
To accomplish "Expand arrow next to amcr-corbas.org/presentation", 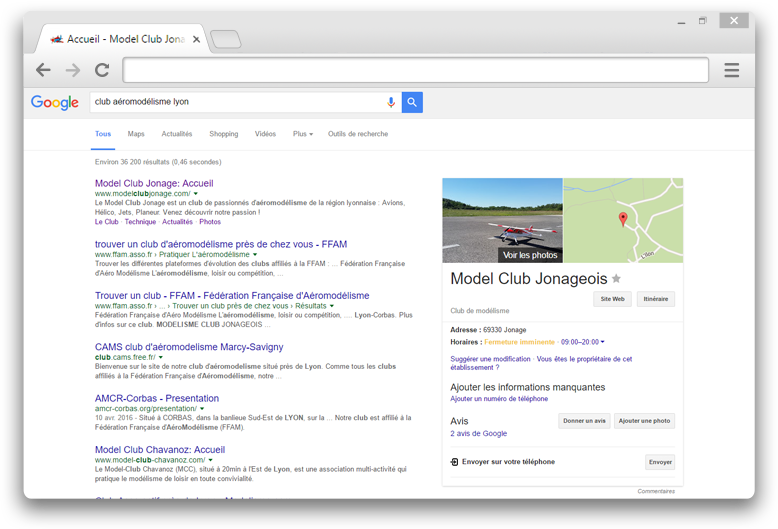I will click(202, 409).
